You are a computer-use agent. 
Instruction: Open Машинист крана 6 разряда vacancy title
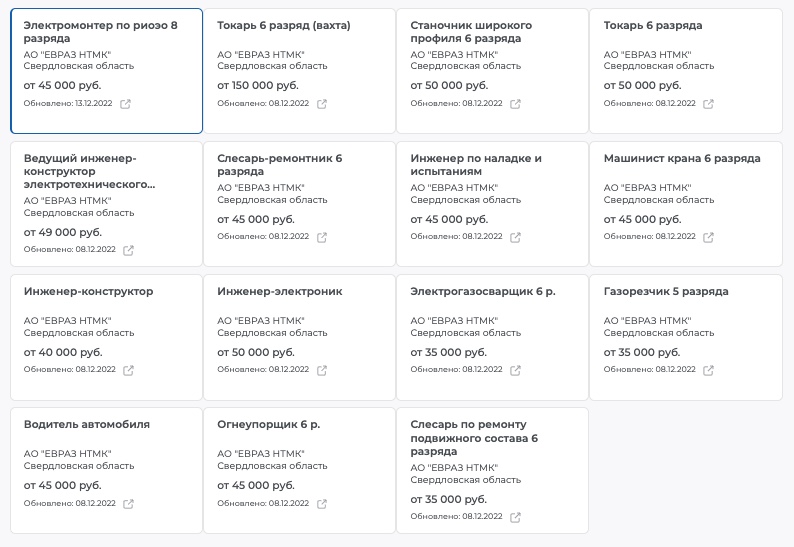(682, 158)
